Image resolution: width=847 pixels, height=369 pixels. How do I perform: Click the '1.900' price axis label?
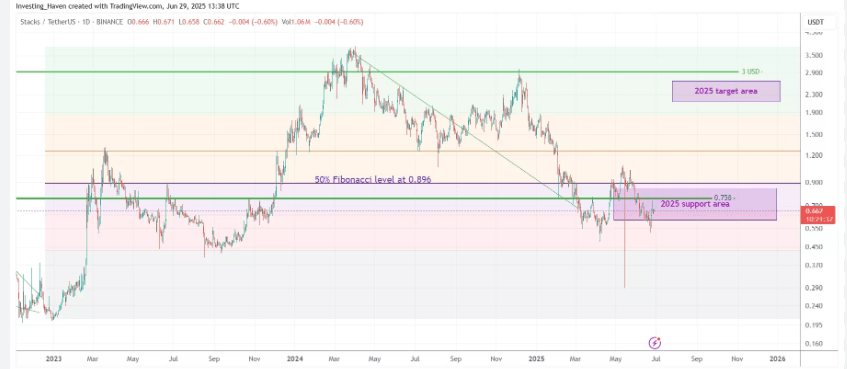tap(814, 113)
